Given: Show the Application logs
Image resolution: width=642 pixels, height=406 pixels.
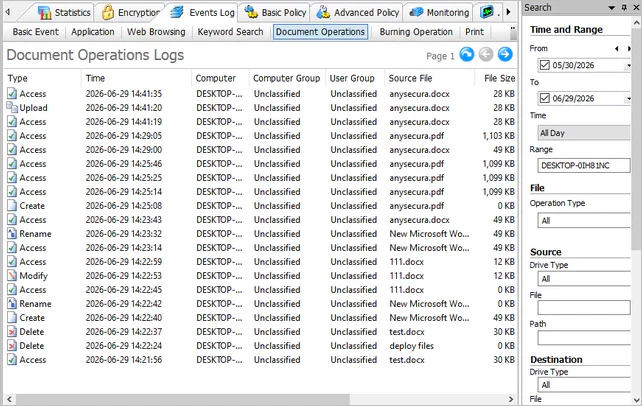Looking at the screenshot, I should click(x=93, y=32).
